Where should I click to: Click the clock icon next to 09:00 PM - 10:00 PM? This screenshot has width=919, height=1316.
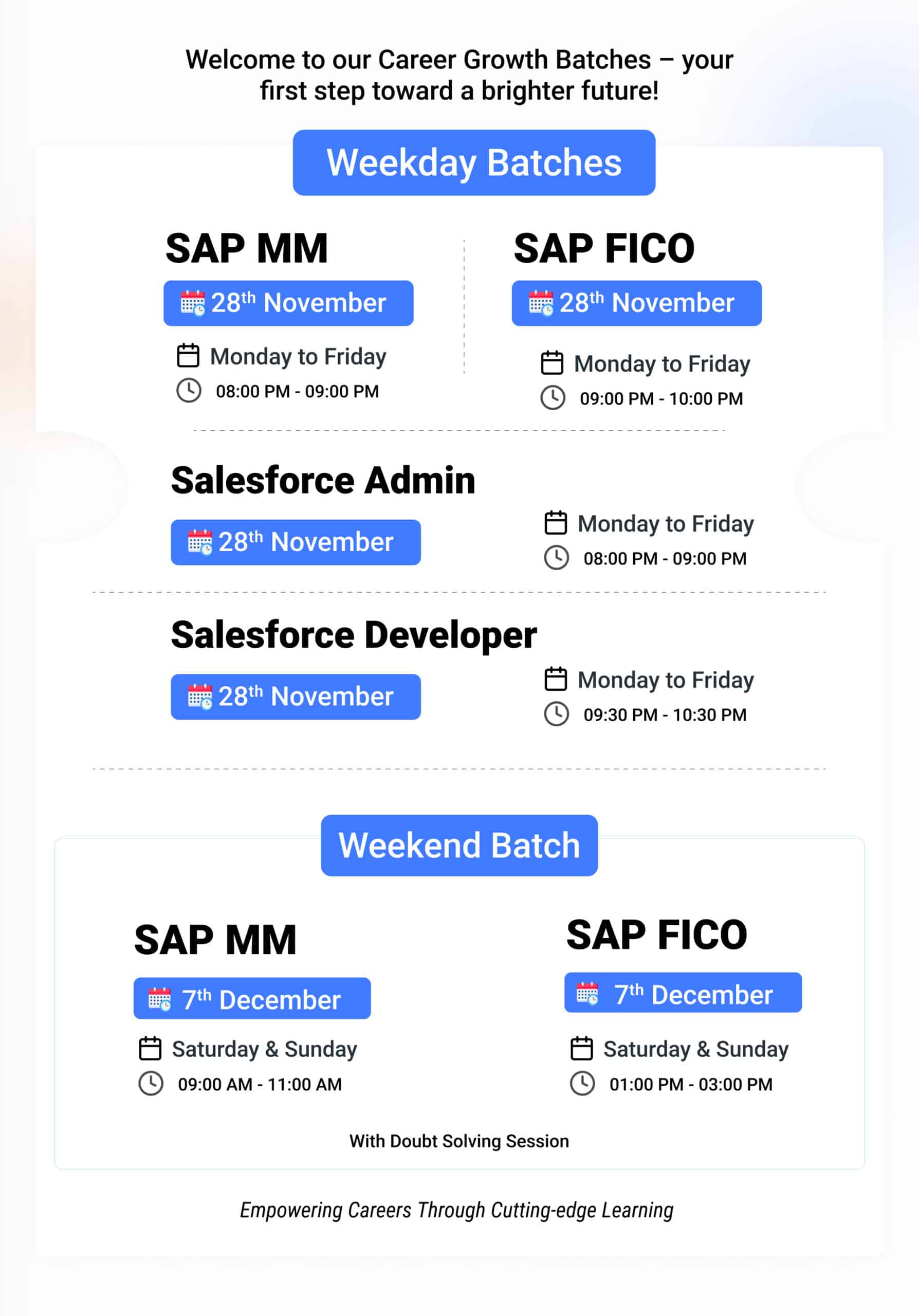[553, 398]
